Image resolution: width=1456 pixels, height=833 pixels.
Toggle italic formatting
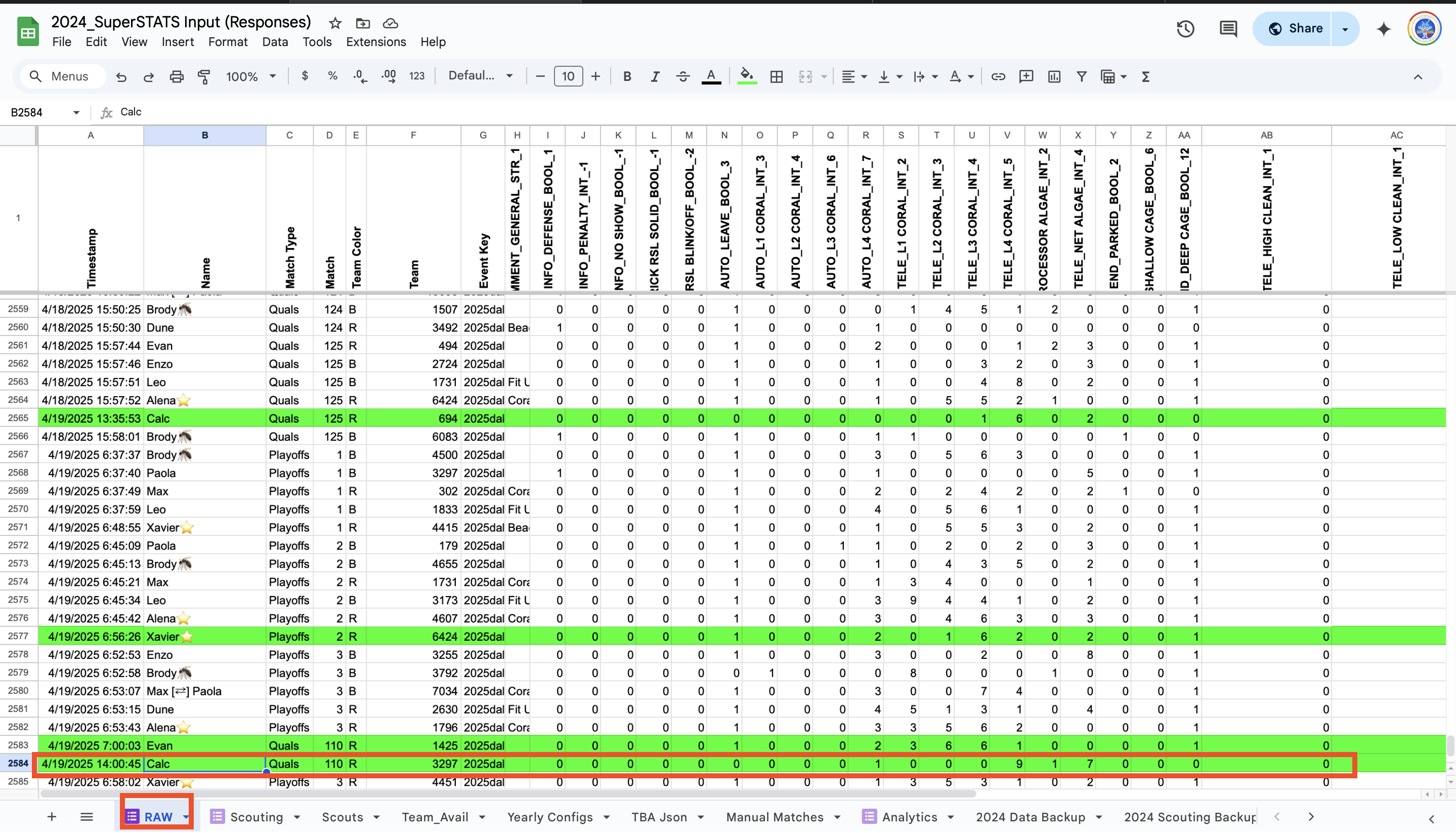pyautogui.click(x=655, y=76)
